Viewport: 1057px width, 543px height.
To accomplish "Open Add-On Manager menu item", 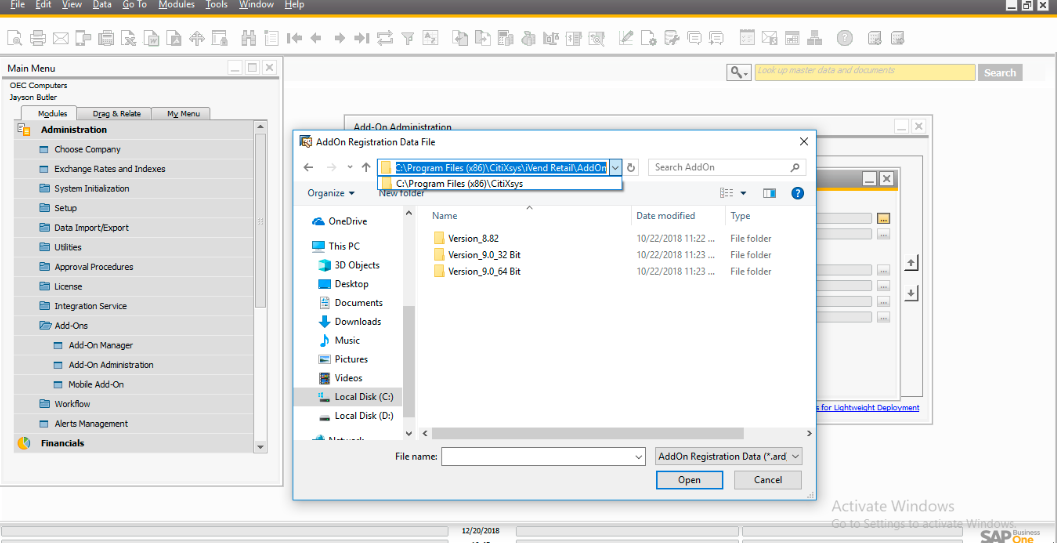I will (x=100, y=345).
